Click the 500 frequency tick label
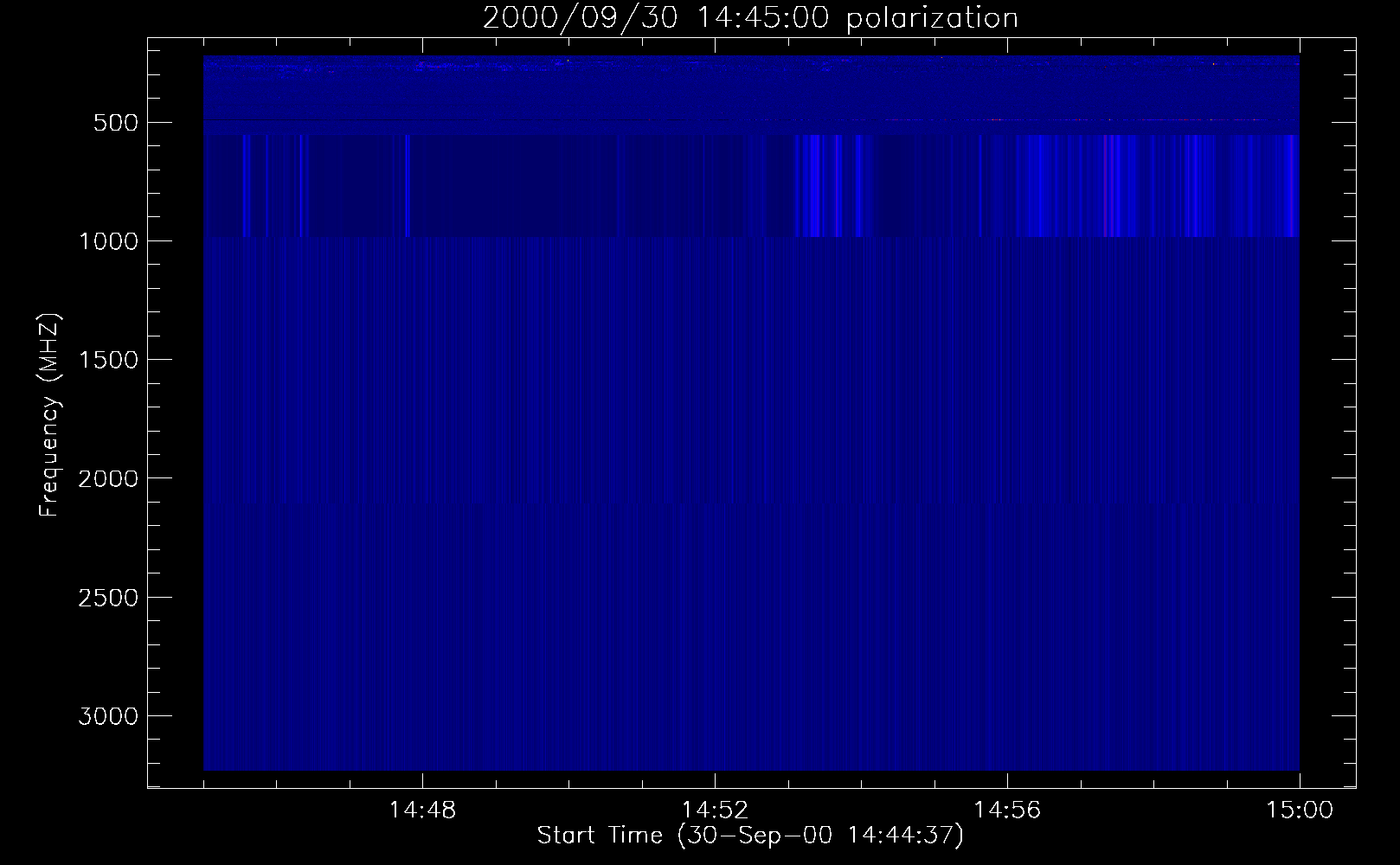 coord(117,123)
